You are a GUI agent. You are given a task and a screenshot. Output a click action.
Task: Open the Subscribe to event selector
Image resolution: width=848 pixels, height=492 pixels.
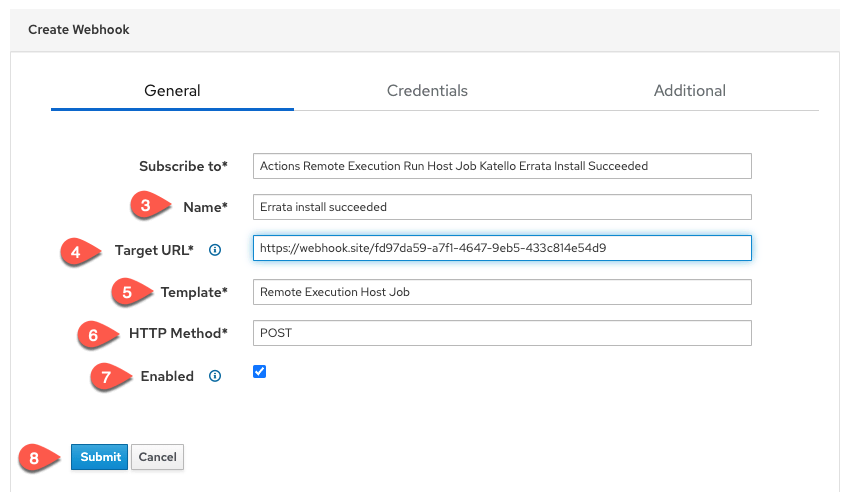pyautogui.click(x=501, y=165)
